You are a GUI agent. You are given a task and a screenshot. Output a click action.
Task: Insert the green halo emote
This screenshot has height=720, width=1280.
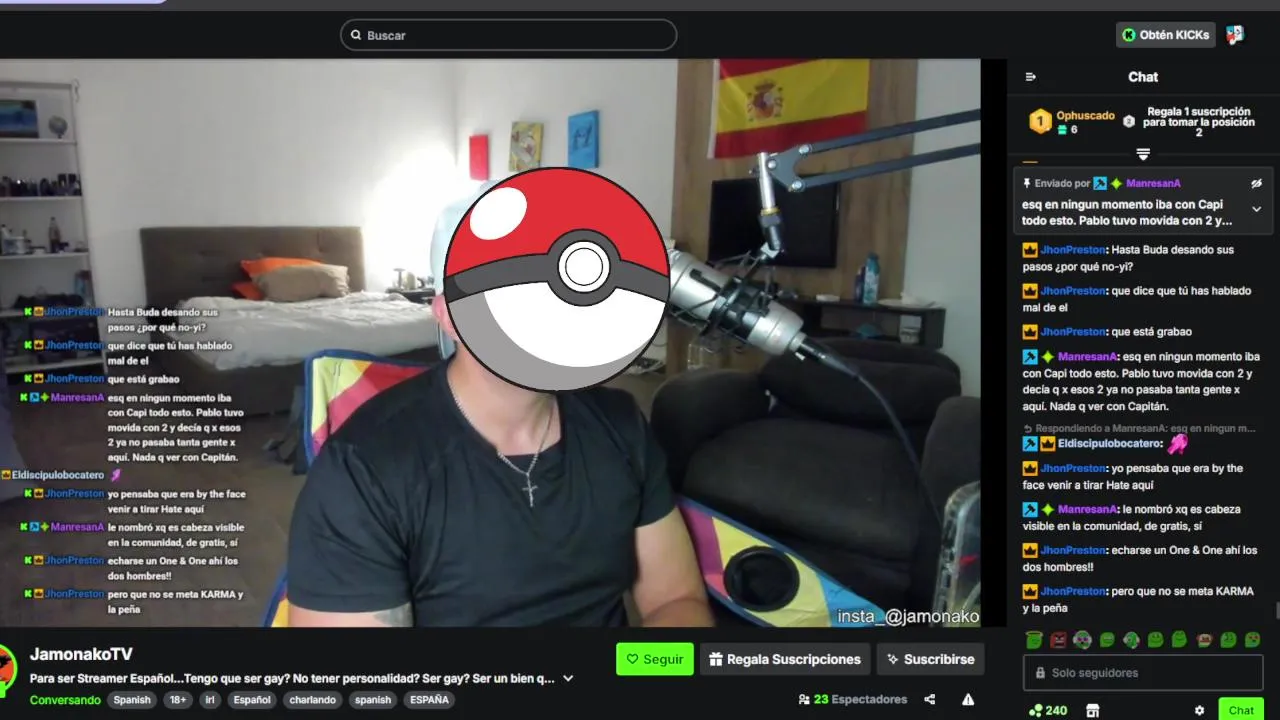tap(1034, 640)
